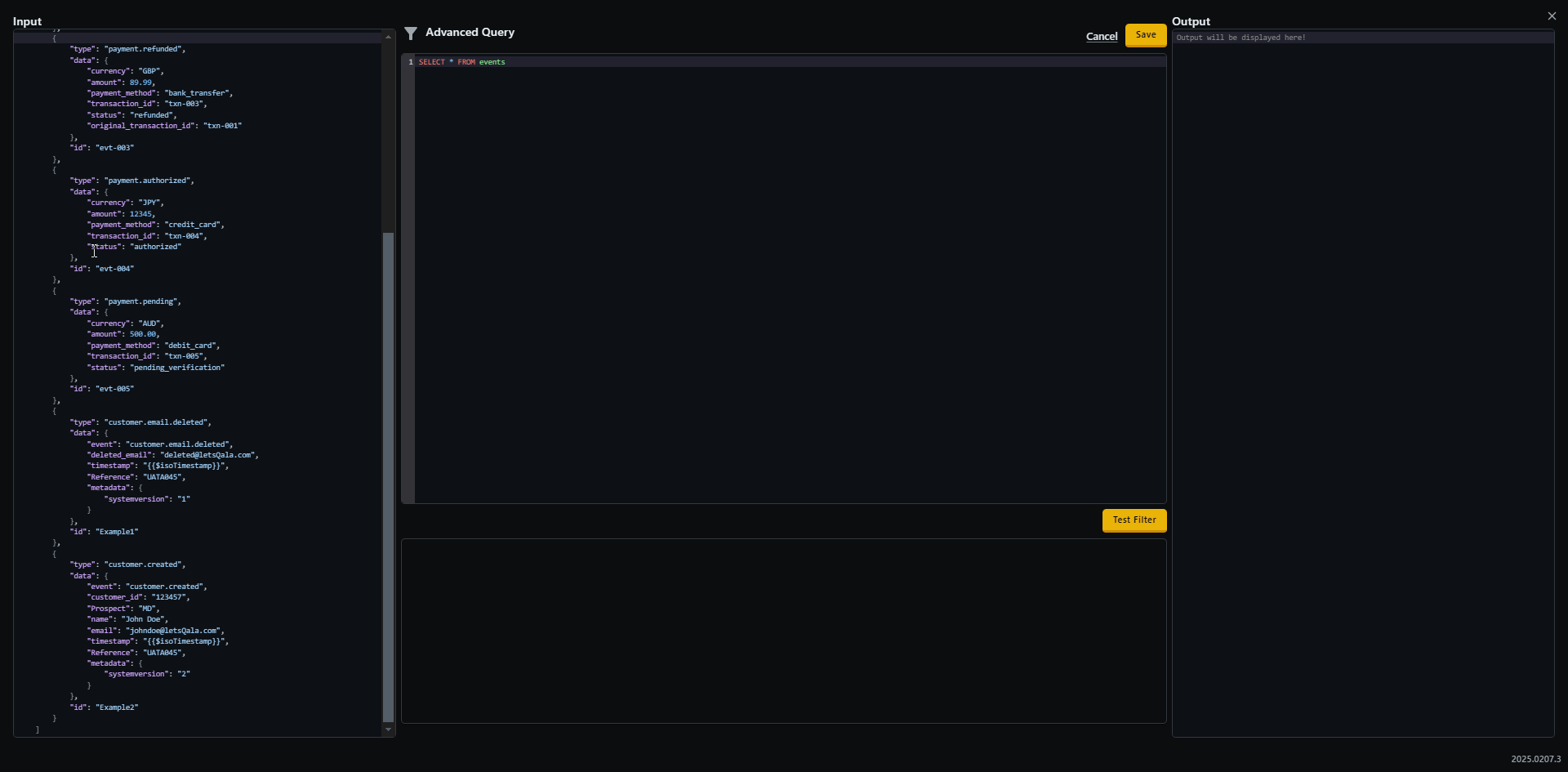Save the current query

(1145, 35)
